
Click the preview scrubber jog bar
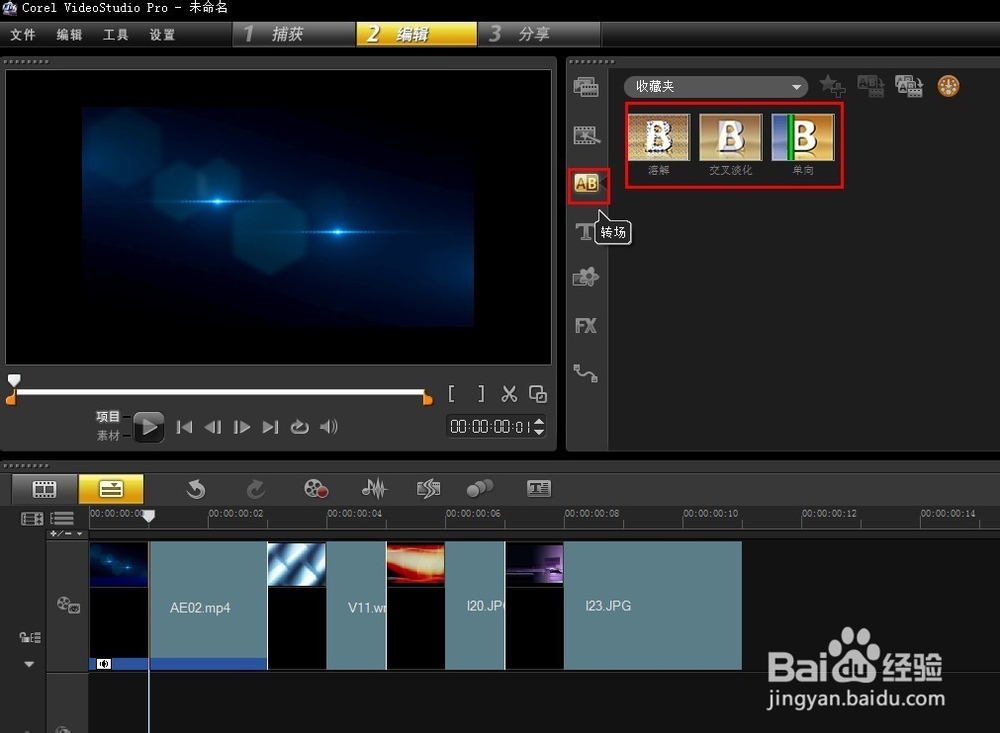[x=219, y=392]
